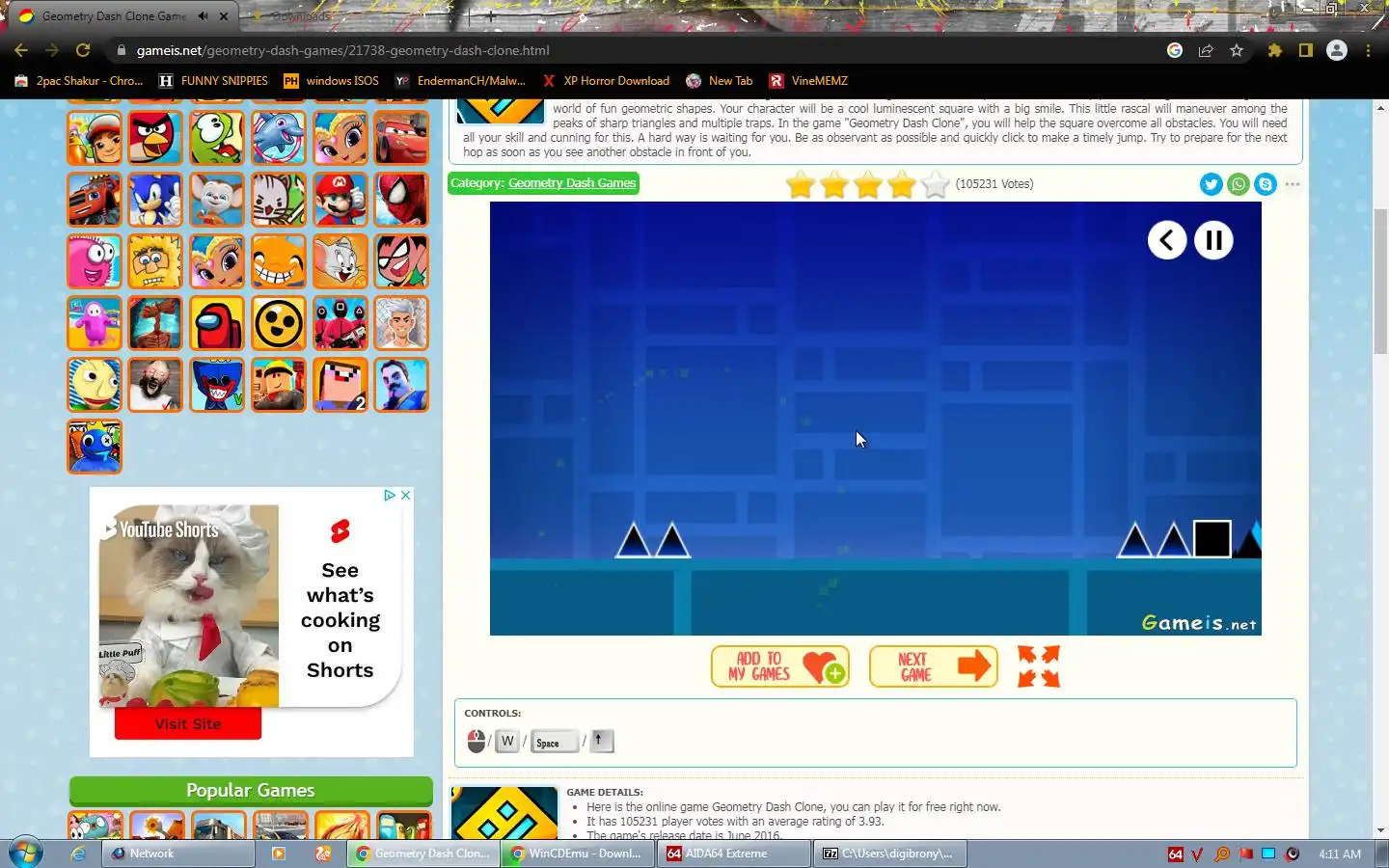1389x868 pixels.
Task: Toggle fullscreen mode for the game
Action: (1039, 666)
